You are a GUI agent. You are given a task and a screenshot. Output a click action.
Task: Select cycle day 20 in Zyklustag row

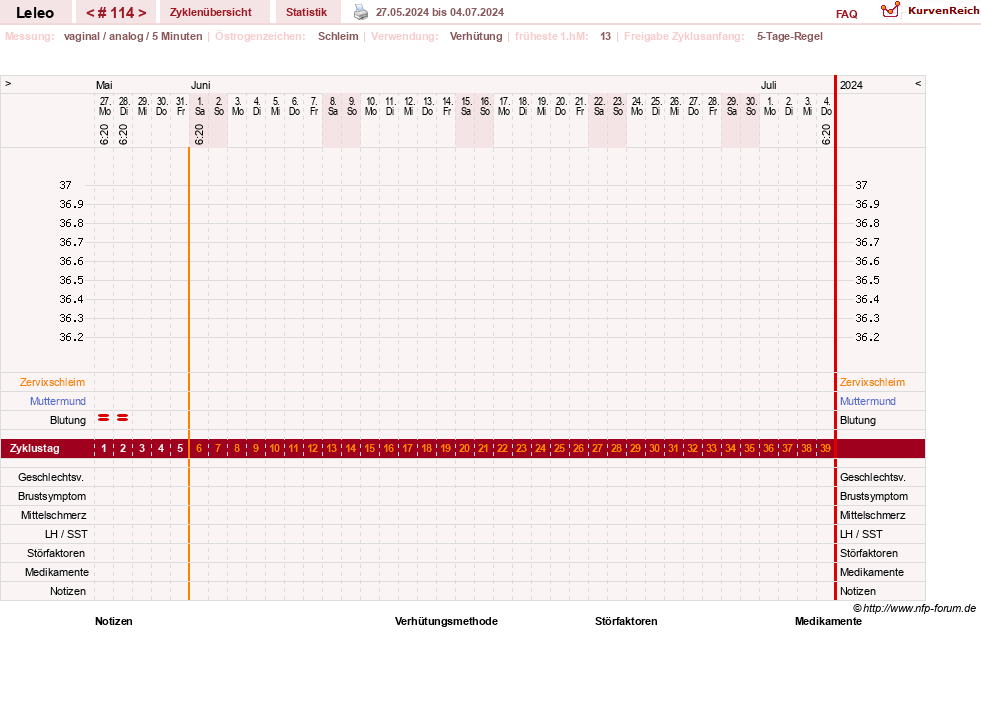[464, 449]
